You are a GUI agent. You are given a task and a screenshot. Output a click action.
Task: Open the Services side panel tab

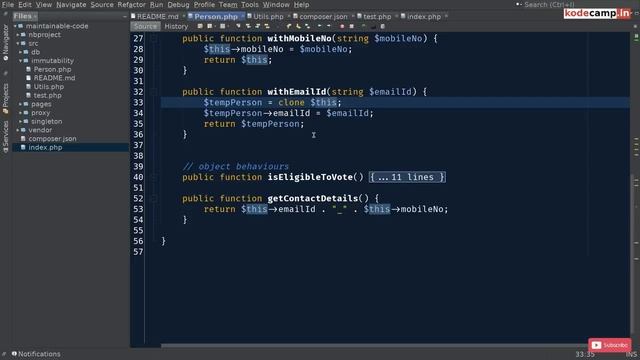[x=5, y=137]
